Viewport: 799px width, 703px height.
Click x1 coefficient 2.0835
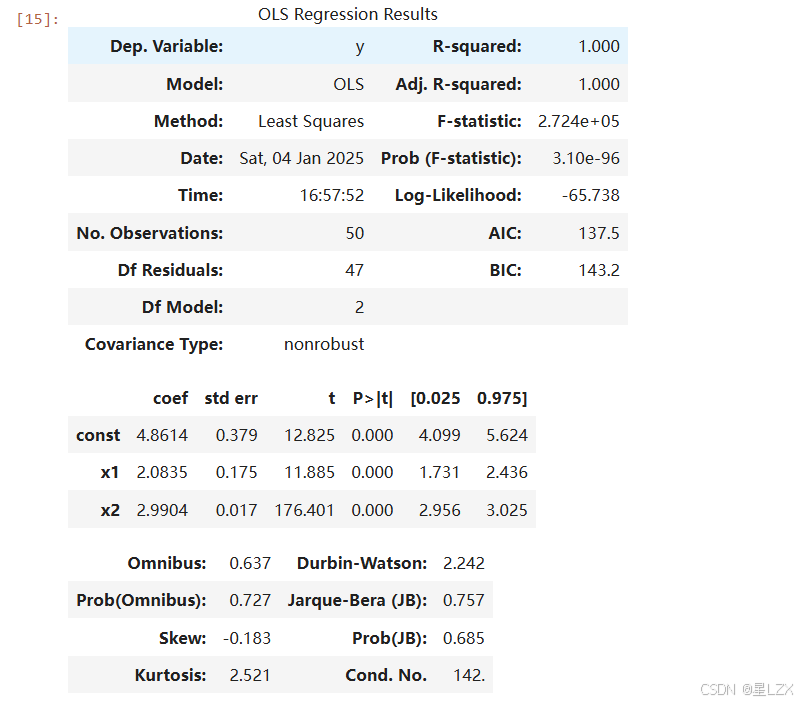162,473
